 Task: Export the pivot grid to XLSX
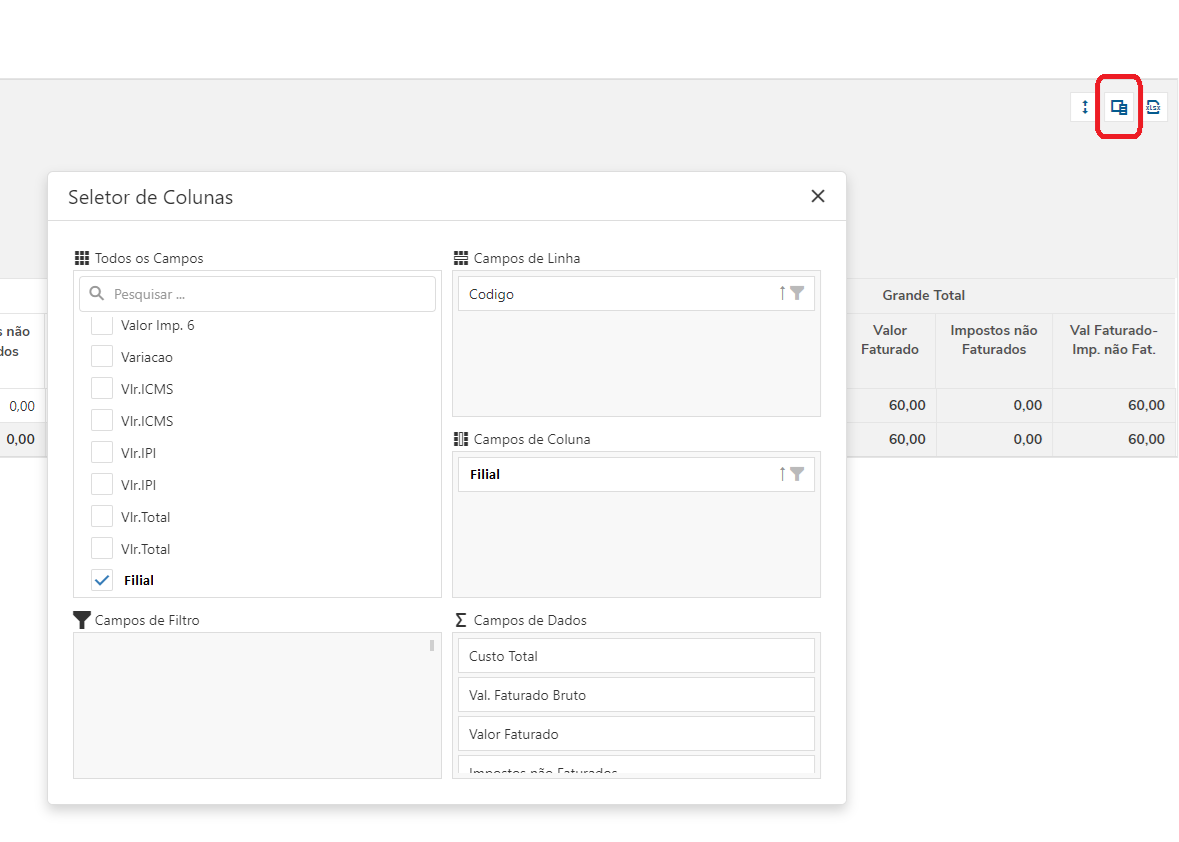[x=1153, y=107]
